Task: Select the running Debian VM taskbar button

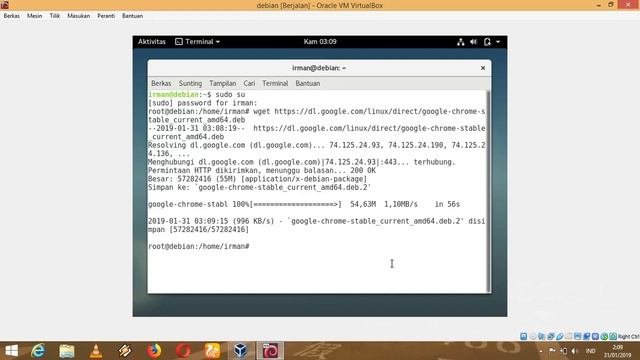Action: point(270,351)
